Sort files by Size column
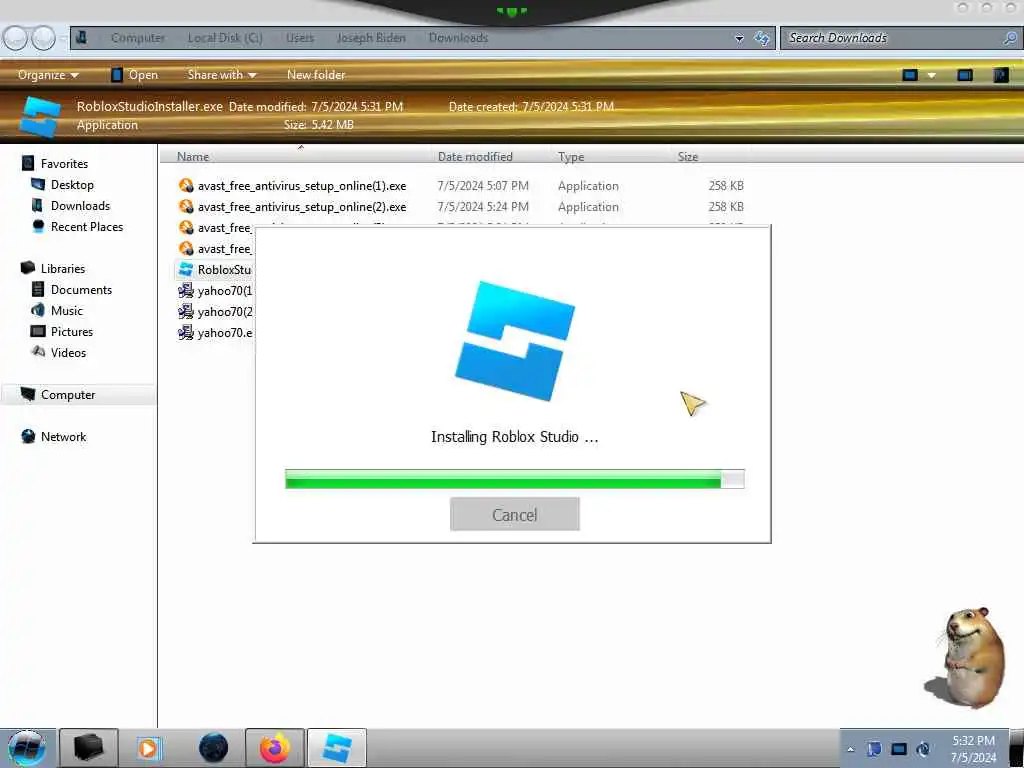This screenshot has height=768, width=1024. coord(688,157)
